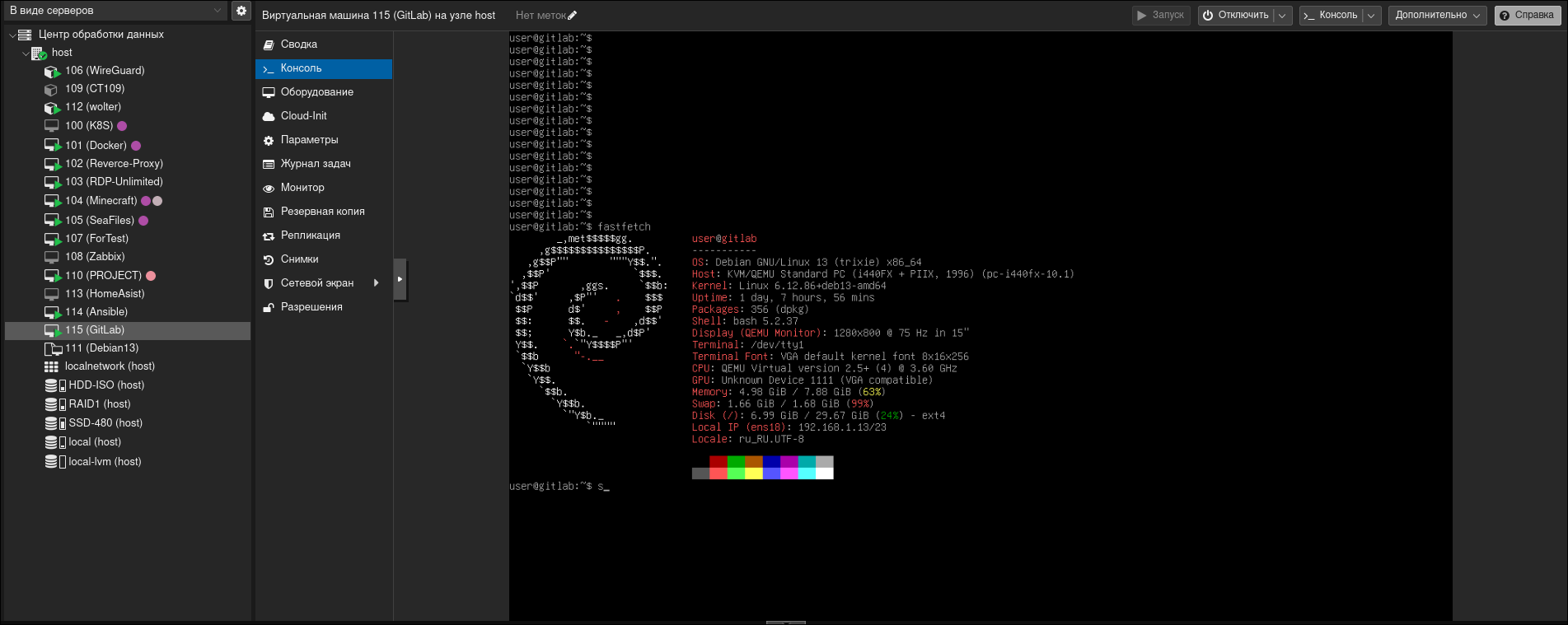Click the template icon for 111 (Debian13)

pos(53,348)
